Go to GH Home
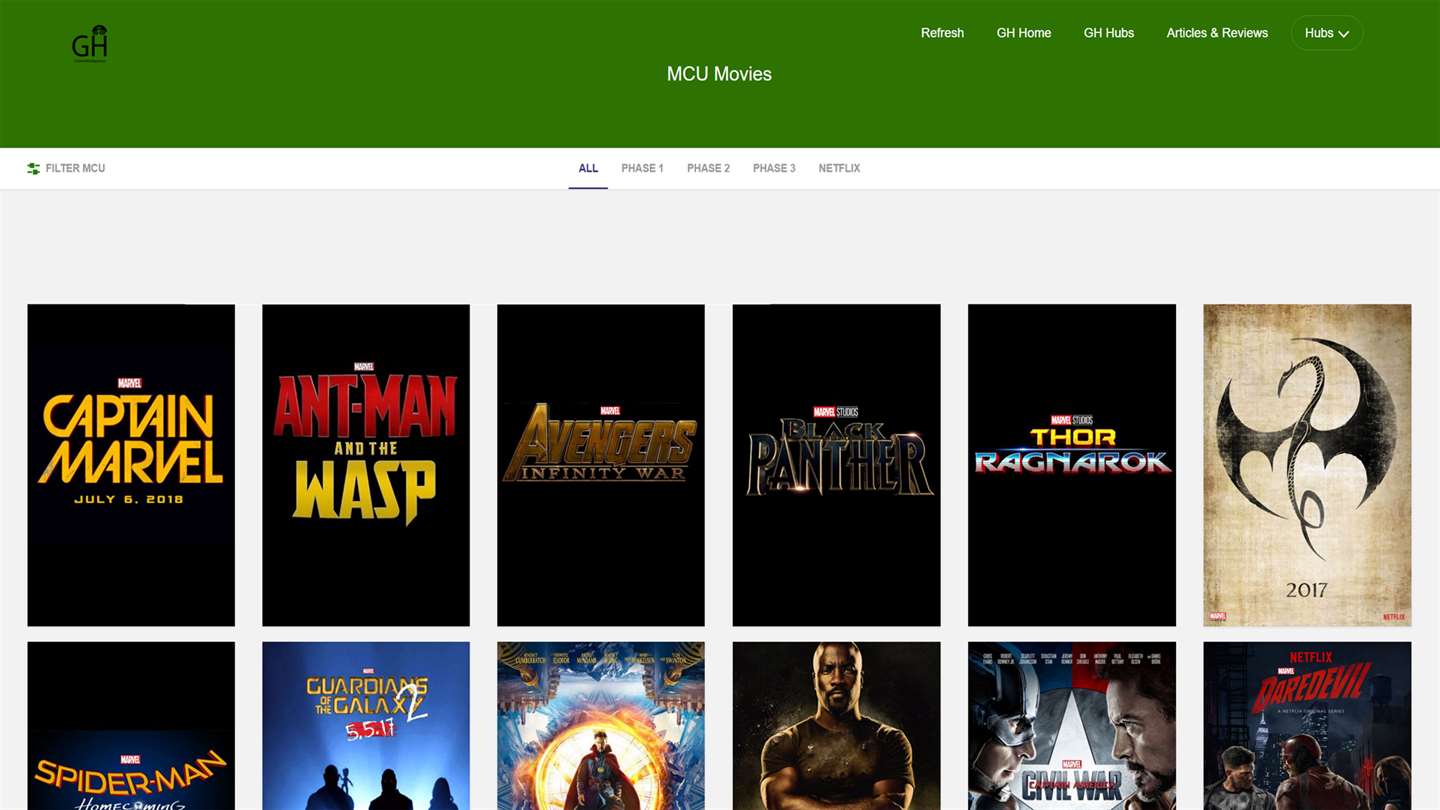This screenshot has width=1440, height=810. coord(1024,33)
